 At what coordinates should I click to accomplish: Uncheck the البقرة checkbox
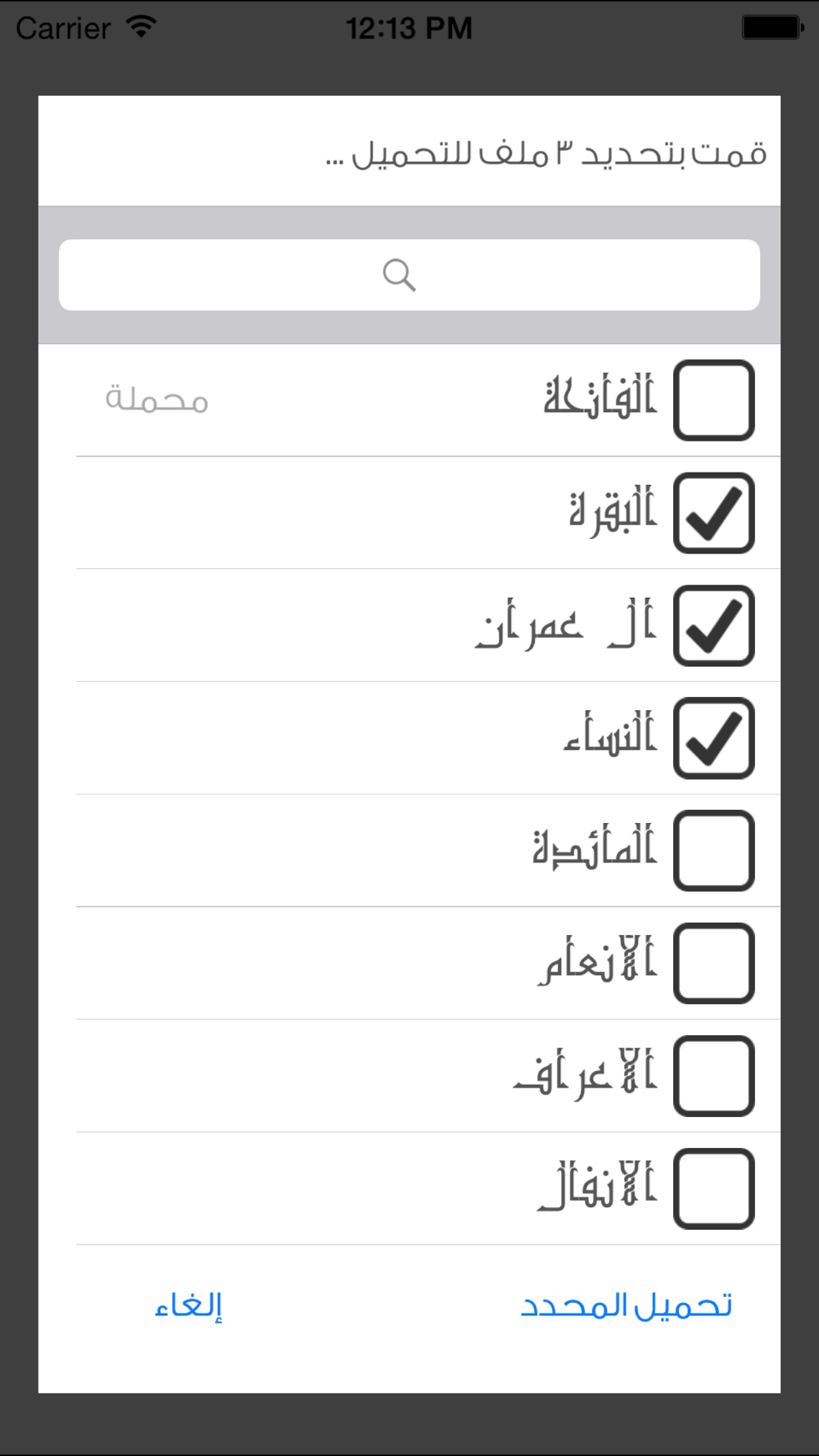713,513
